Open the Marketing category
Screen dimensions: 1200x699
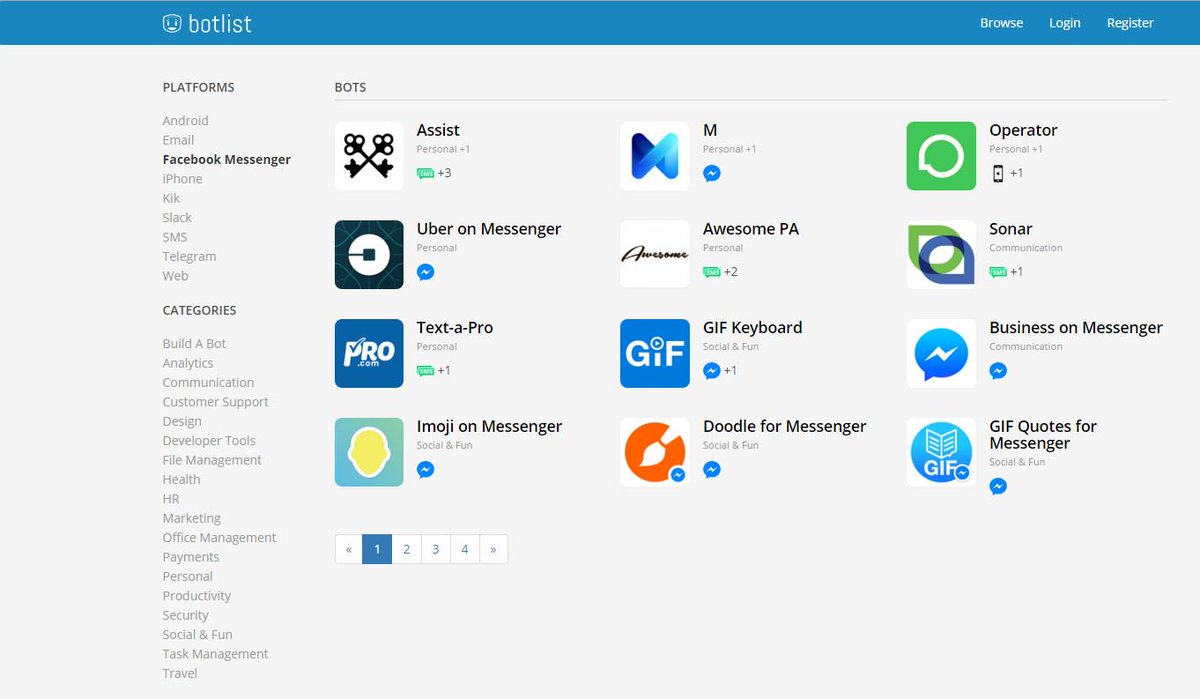click(x=192, y=518)
